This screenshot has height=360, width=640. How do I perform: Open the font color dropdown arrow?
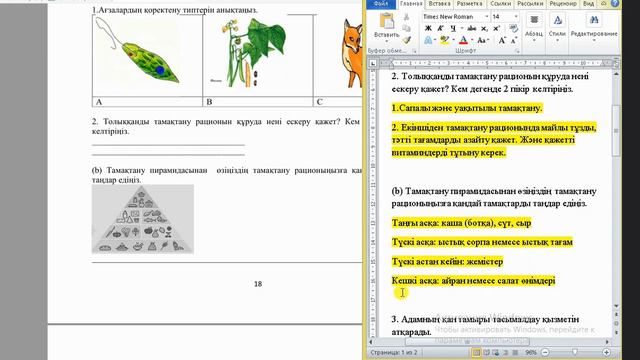[472, 40]
